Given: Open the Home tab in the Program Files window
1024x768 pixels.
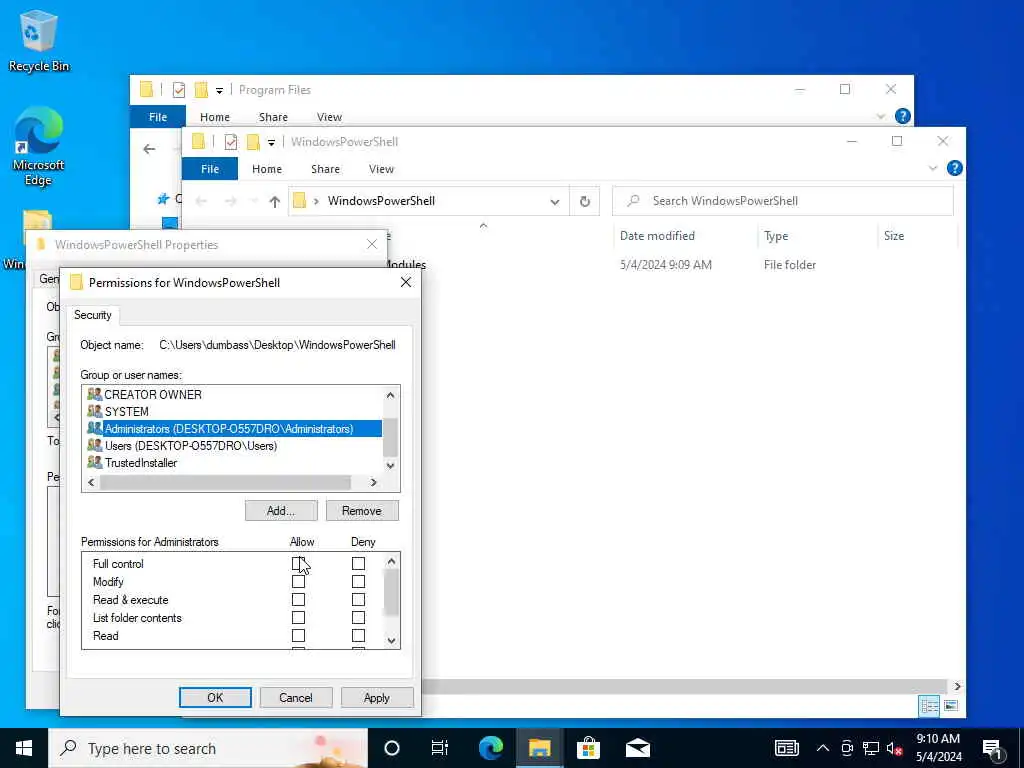Looking at the screenshot, I should click(215, 117).
